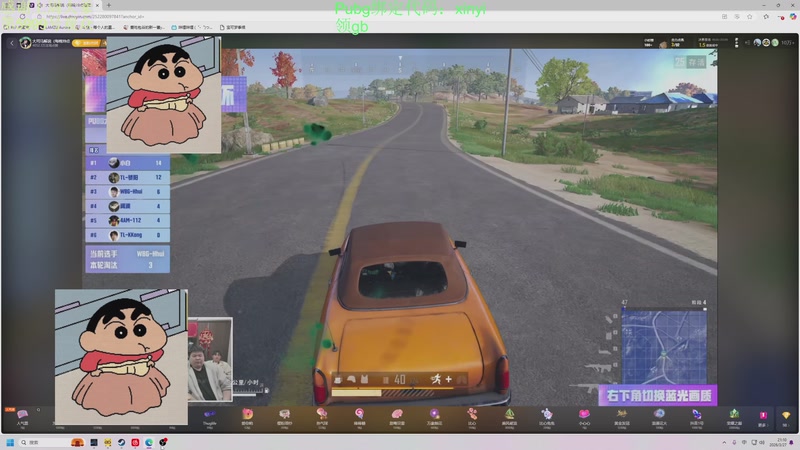Open the LAMZU Aurora bookmark
The image size is (800, 450).
(x=55, y=27)
